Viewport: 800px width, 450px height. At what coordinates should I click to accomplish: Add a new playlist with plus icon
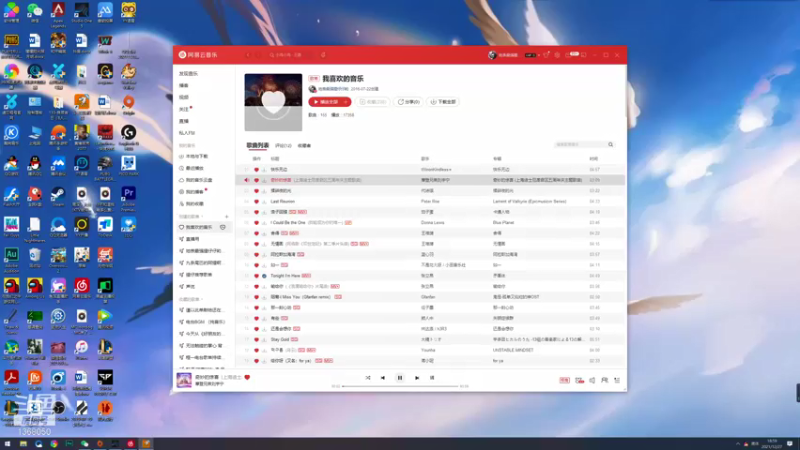(x=227, y=217)
